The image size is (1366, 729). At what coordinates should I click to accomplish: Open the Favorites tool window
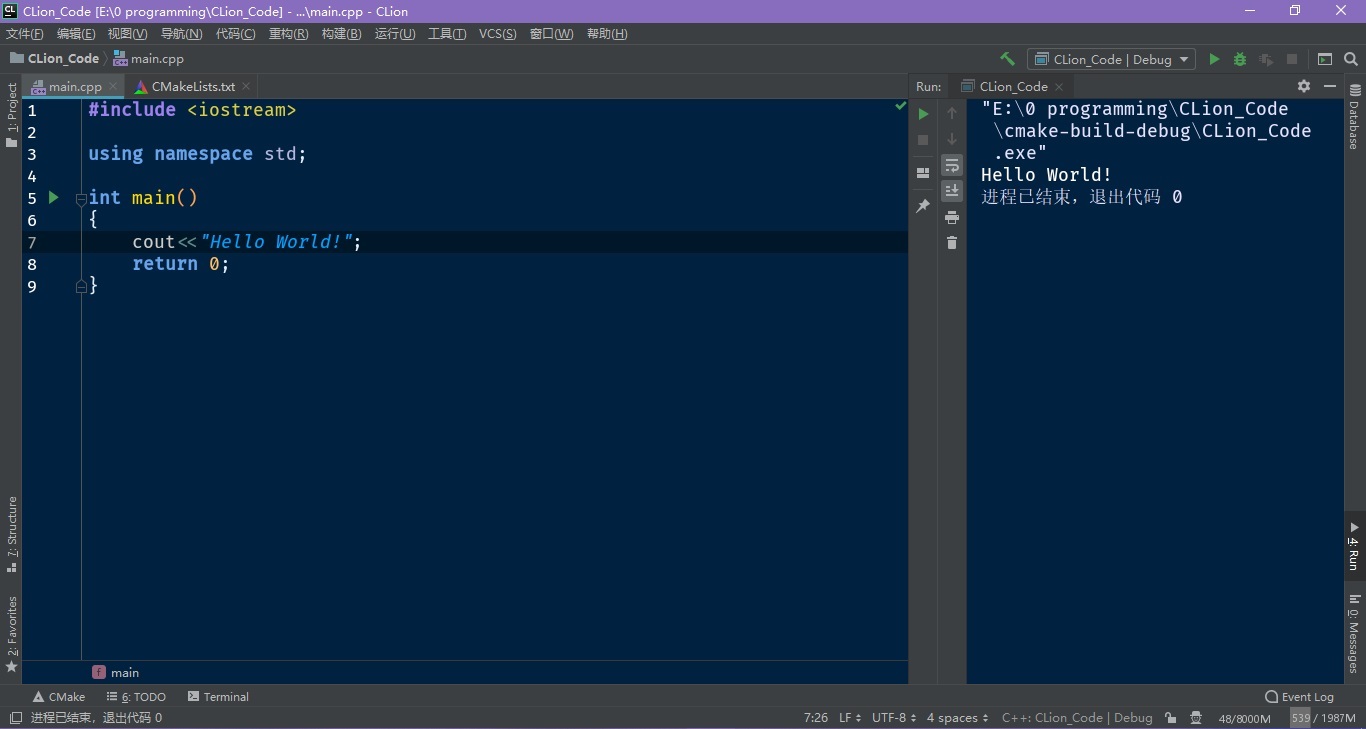[11, 634]
